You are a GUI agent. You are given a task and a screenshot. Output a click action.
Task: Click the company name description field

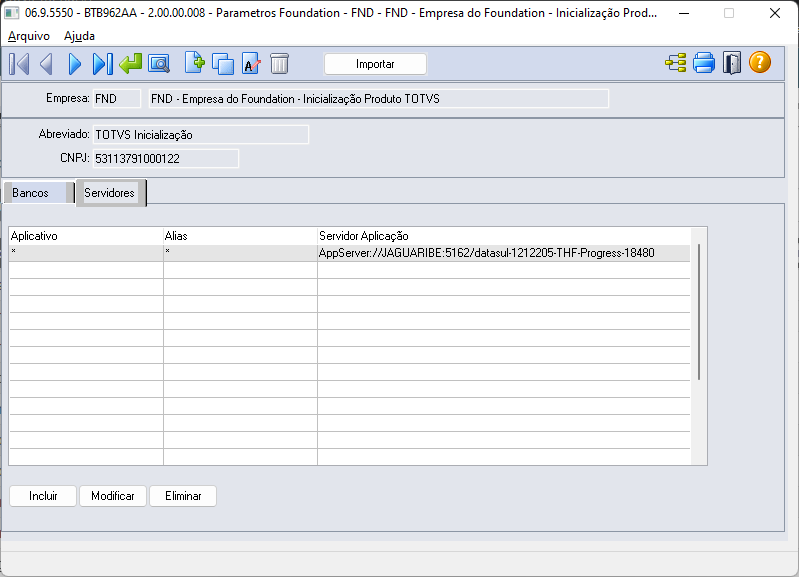click(379, 99)
